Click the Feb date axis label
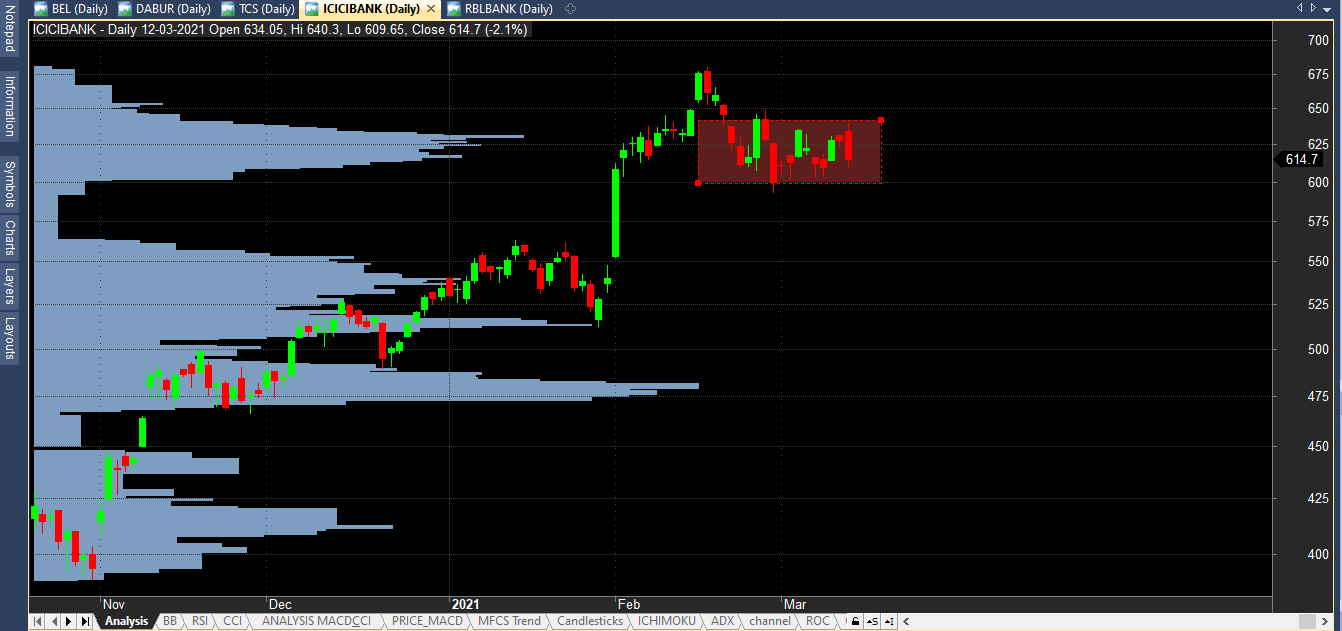This screenshot has height=631, width=1342. pyautogui.click(x=629, y=604)
